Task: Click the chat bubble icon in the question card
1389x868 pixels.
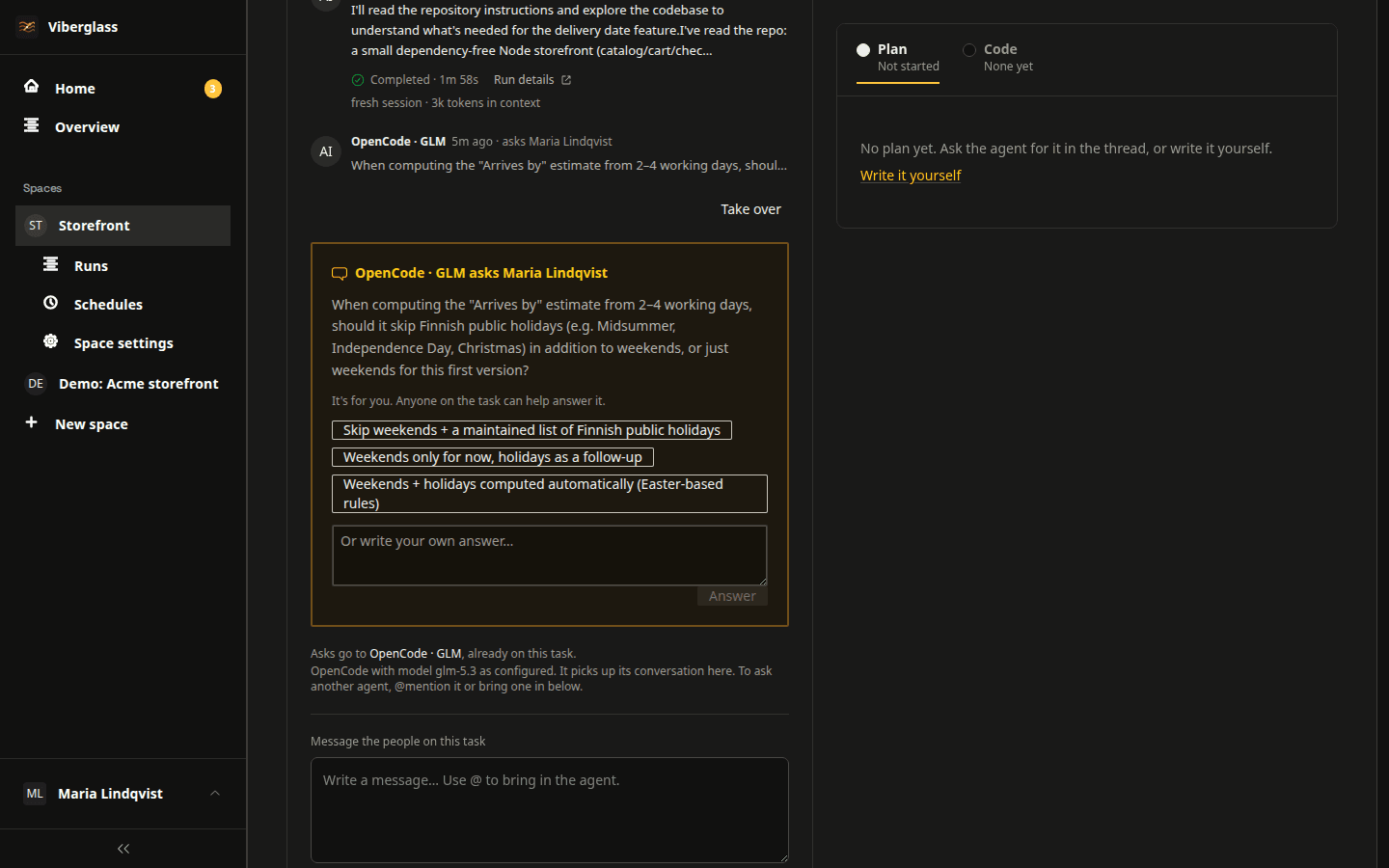Action: coord(340,274)
